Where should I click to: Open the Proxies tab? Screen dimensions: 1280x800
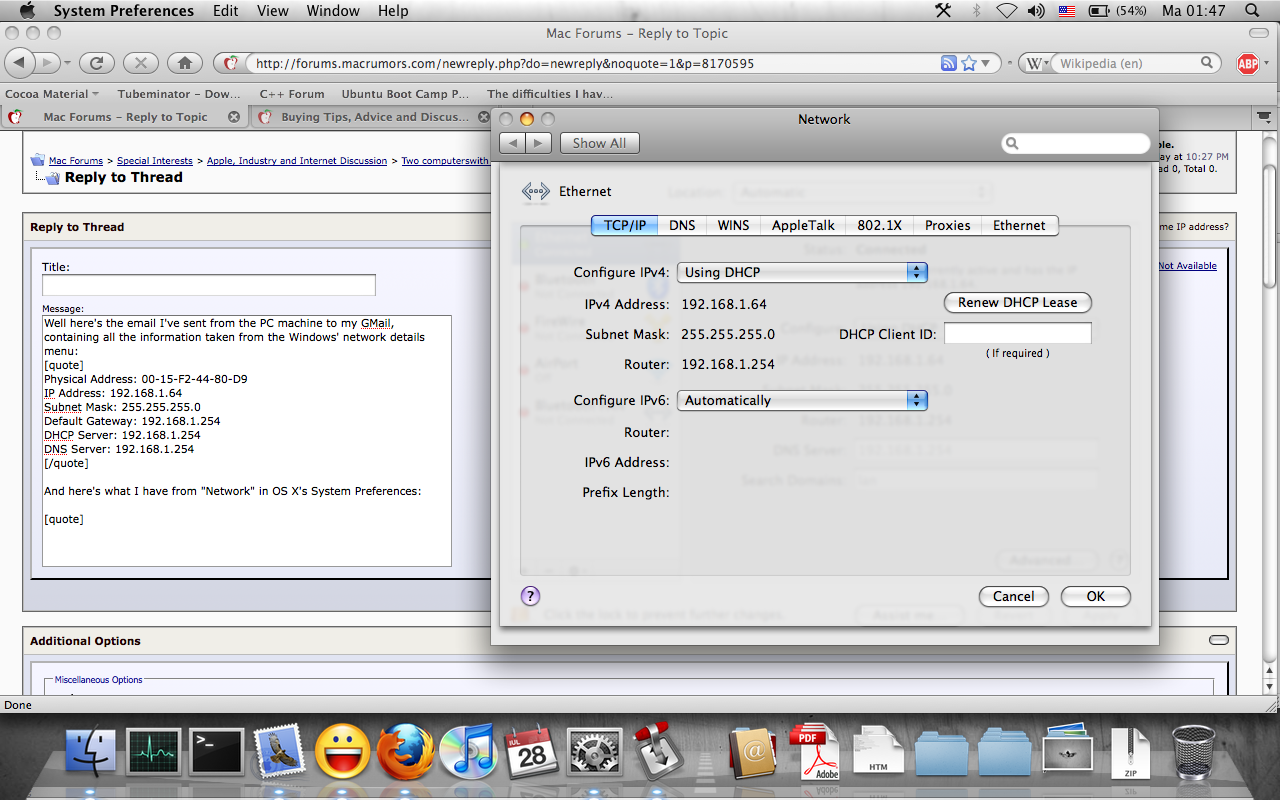(947, 225)
